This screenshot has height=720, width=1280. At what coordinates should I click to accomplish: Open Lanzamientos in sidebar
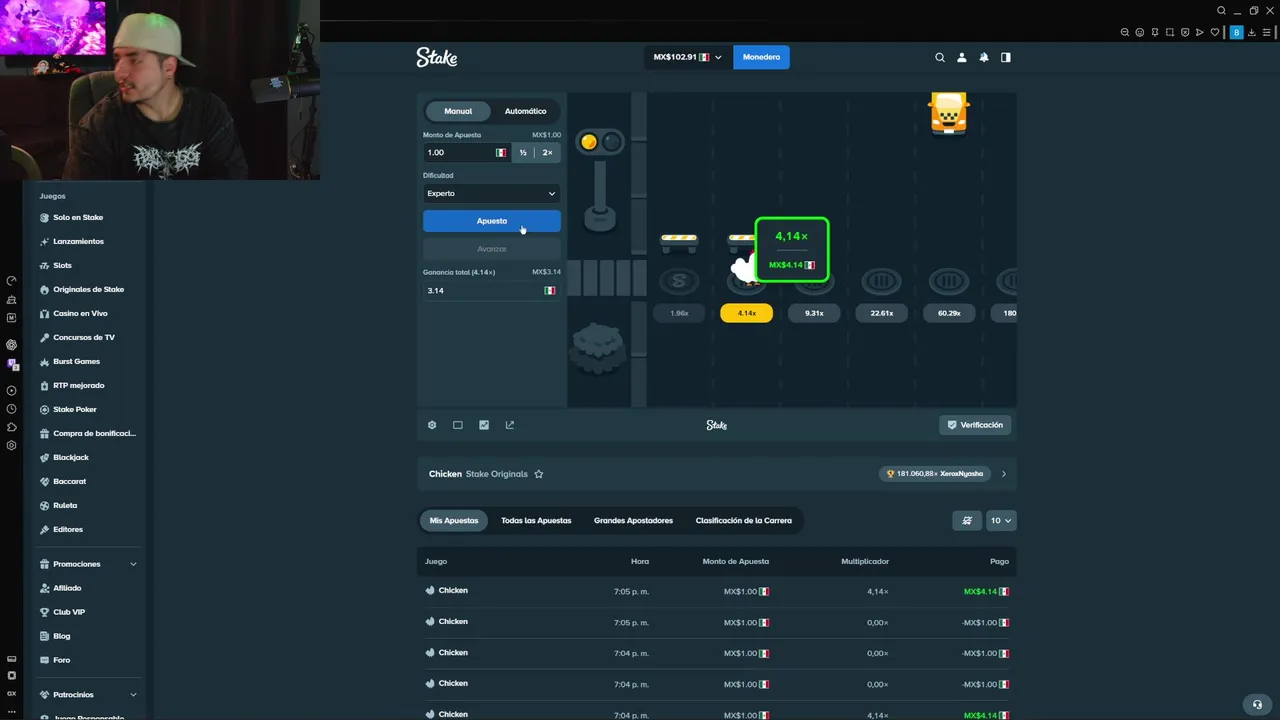[78, 241]
